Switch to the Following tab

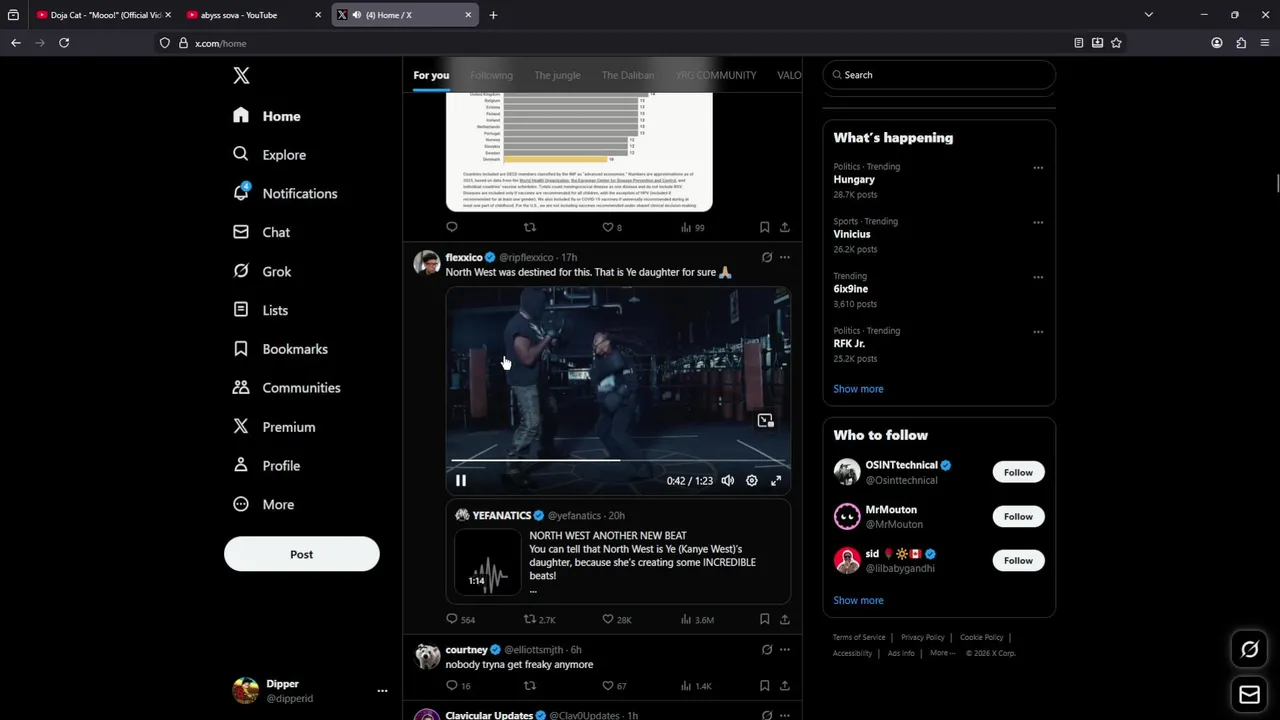(x=491, y=75)
